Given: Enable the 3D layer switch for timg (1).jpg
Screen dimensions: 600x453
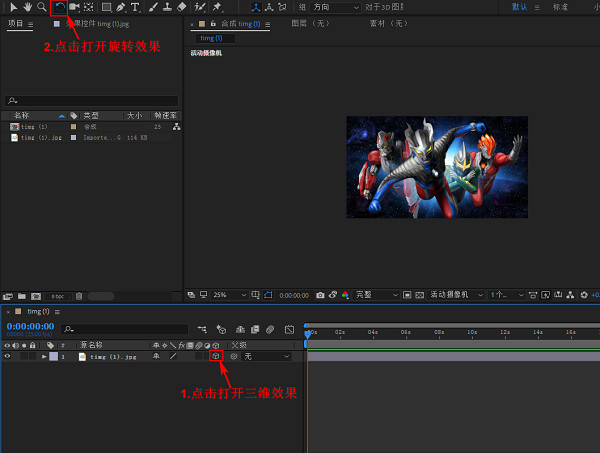Looking at the screenshot, I should [x=216, y=356].
